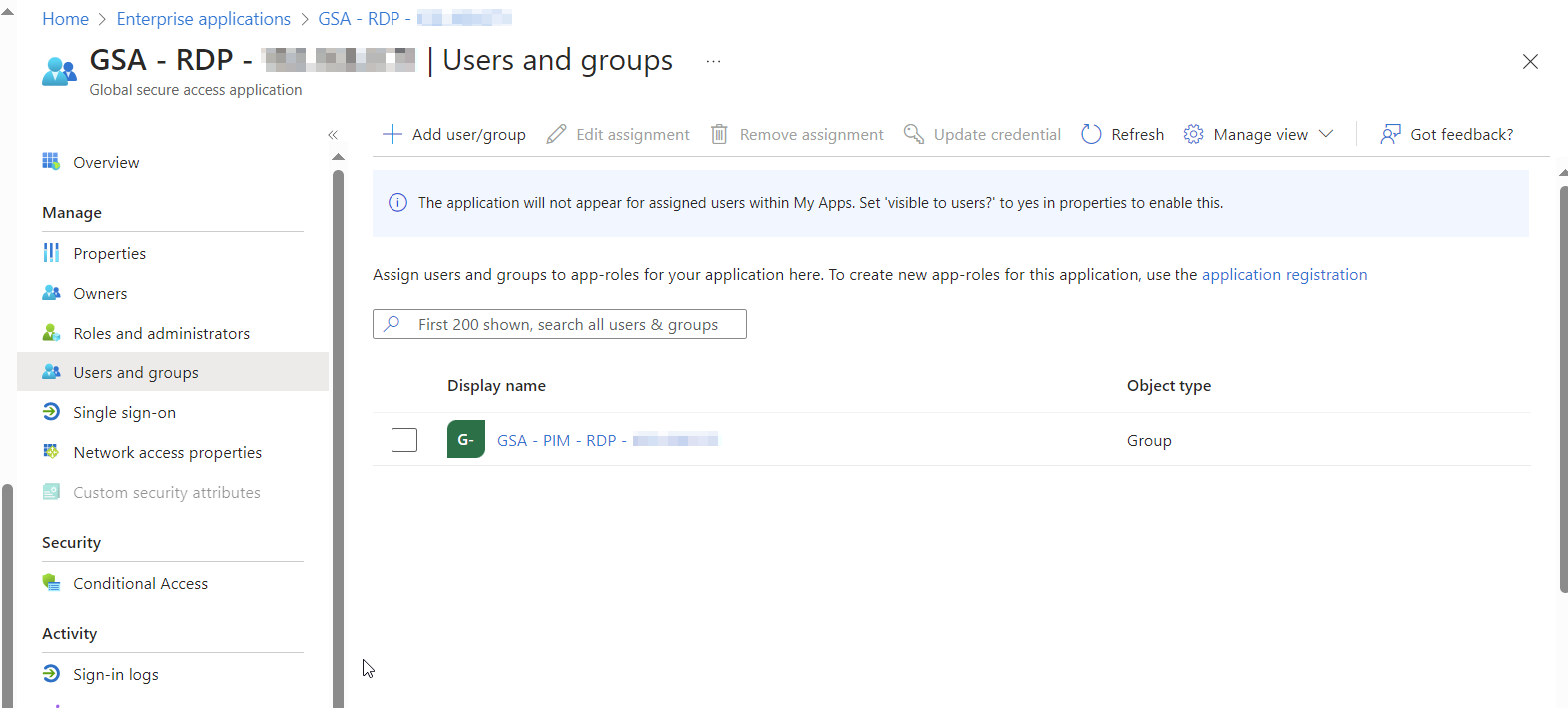Image resolution: width=1568 pixels, height=708 pixels.
Task: Click the main content scrollbar thumb
Action: pos(1563,389)
